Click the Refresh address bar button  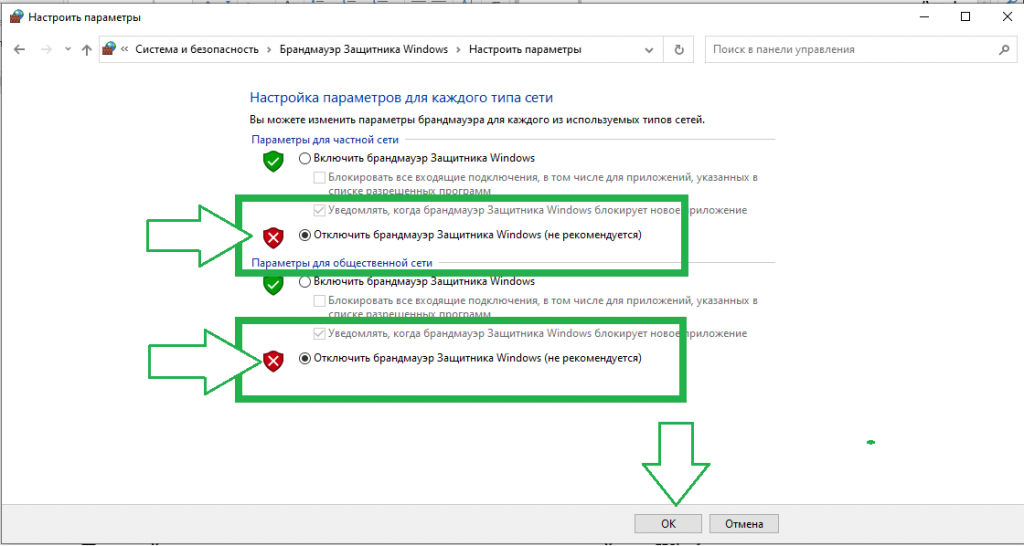click(x=680, y=49)
